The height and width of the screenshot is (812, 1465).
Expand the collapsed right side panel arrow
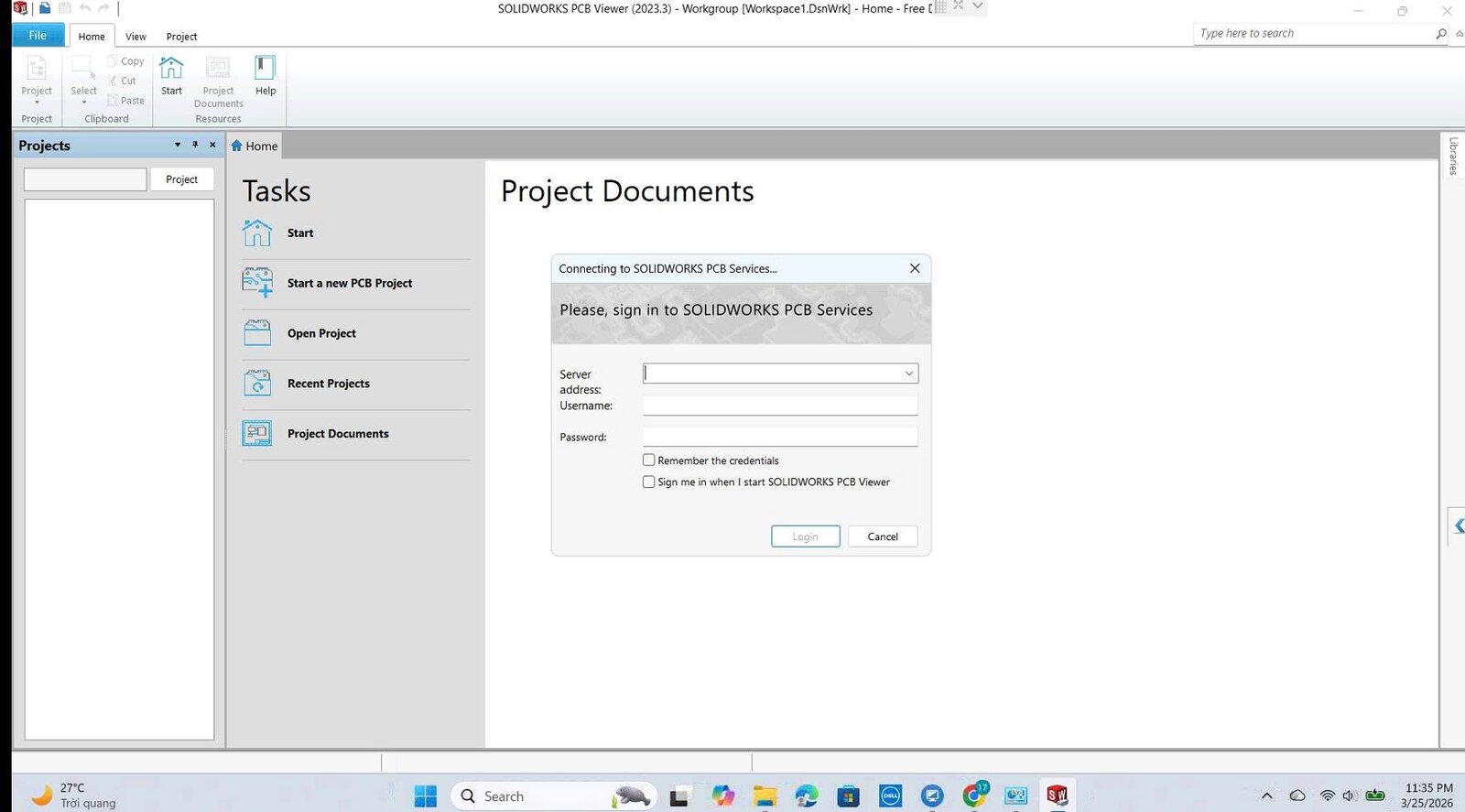coord(1458,525)
